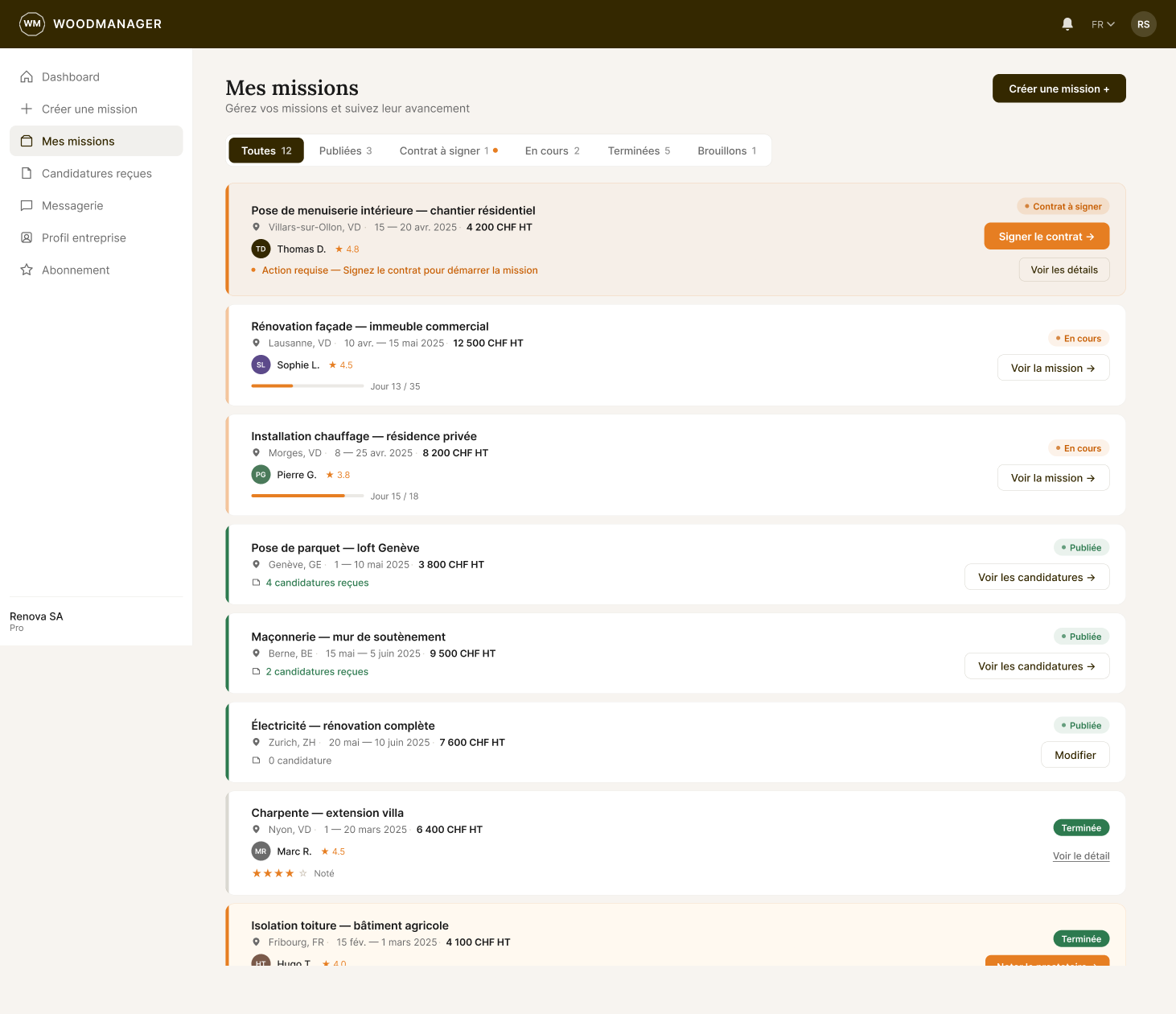The image size is (1176, 1014).
Task: Click the location pin next to Zurich, ZH
Action: click(256, 743)
